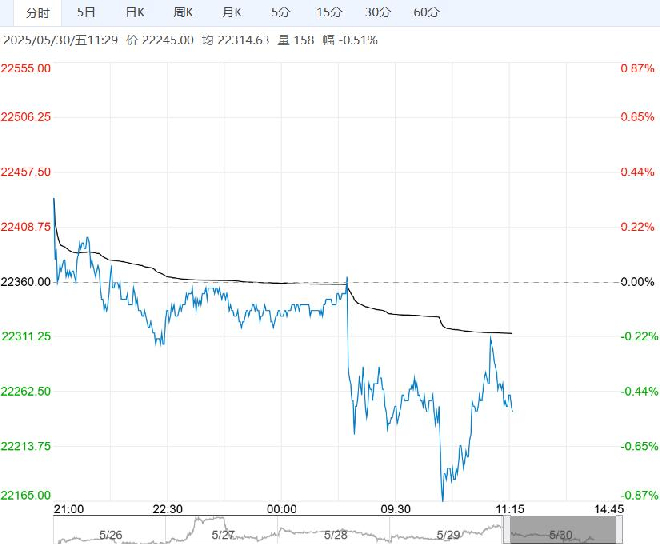Click the 22360.00 baseline price label
Viewport: 660px width, 548px height.
coord(26,282)
